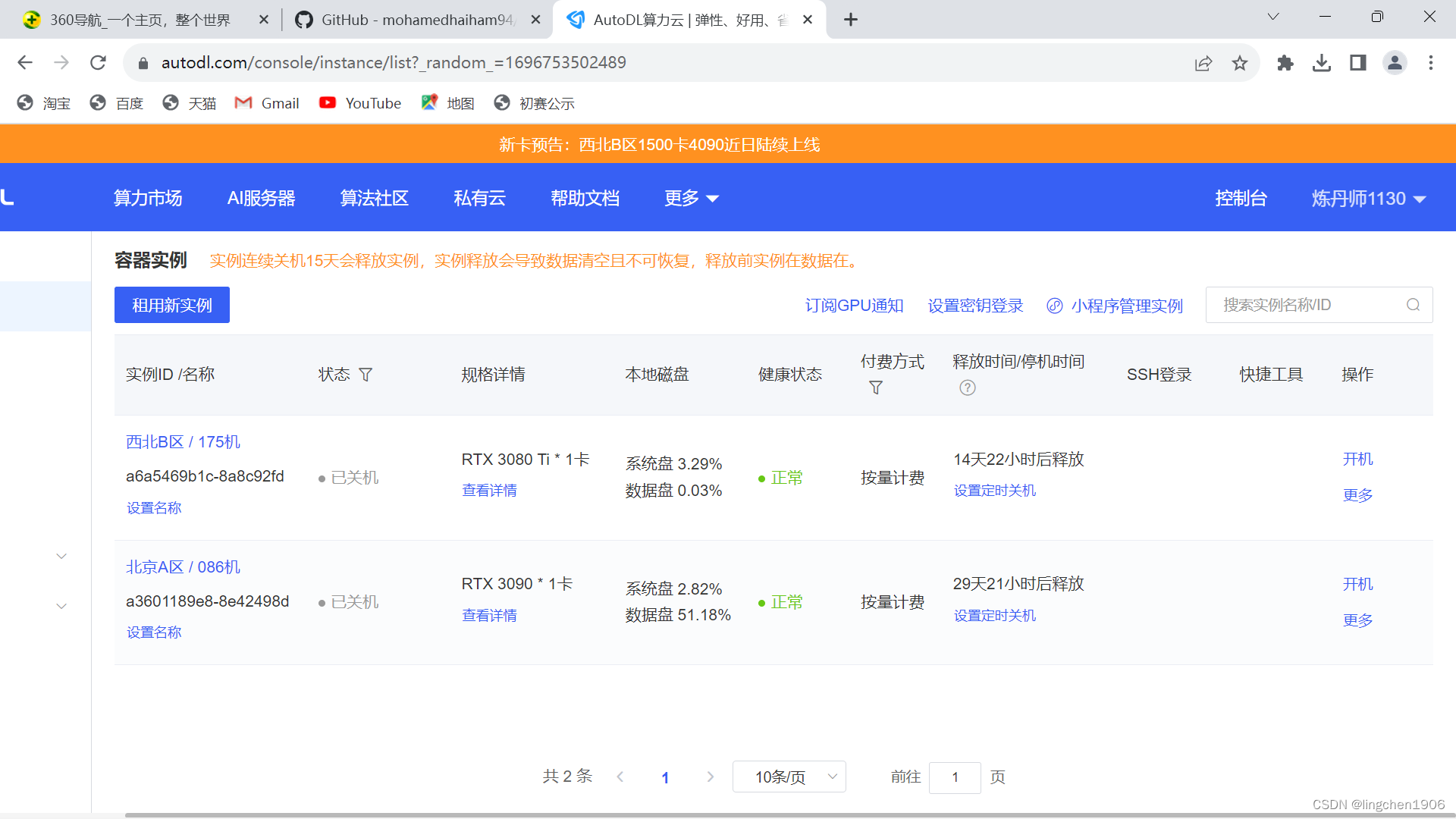Click the browser reload icon
The image size is (1456, 819).
click(x=98, y=63)
